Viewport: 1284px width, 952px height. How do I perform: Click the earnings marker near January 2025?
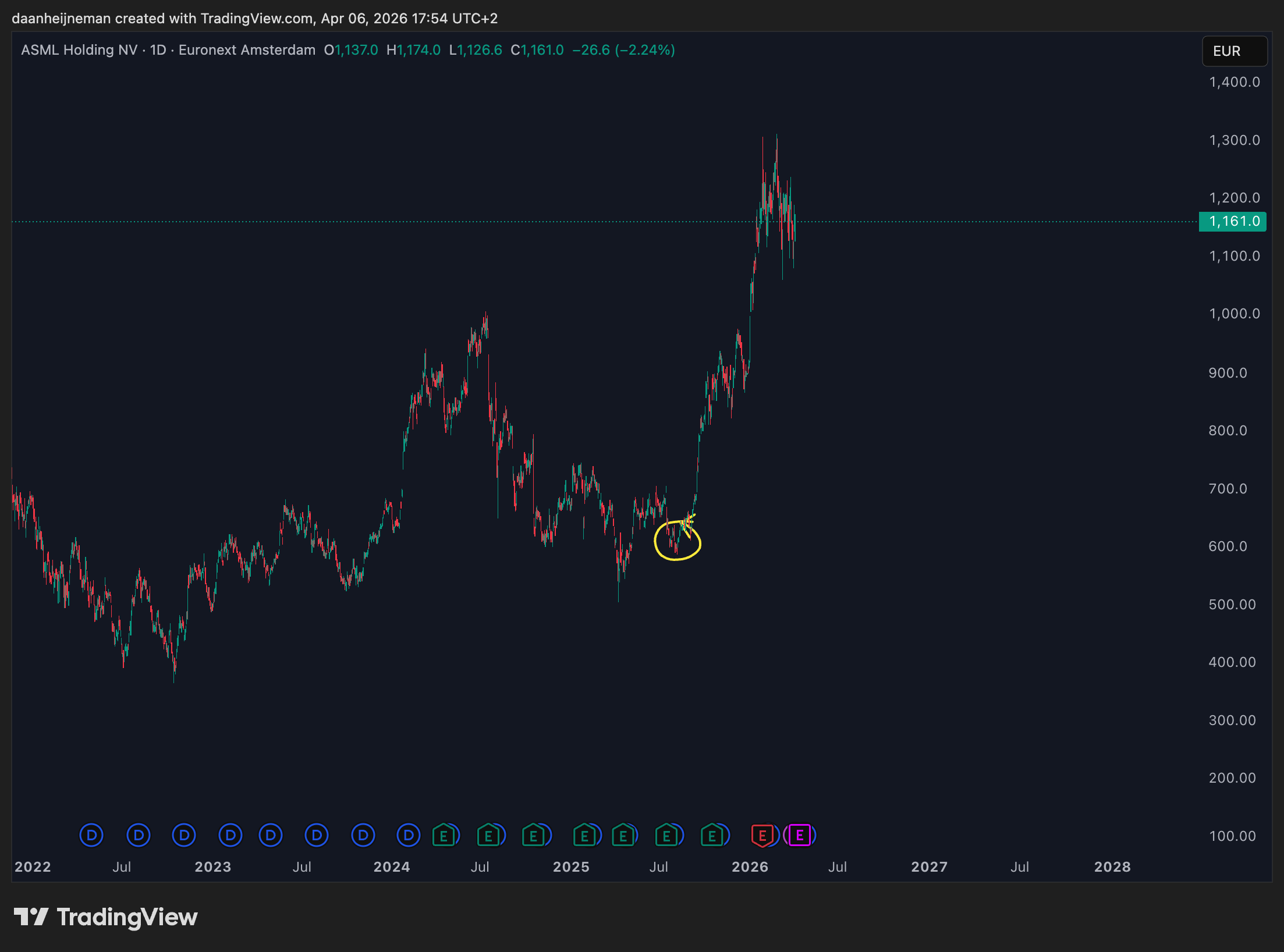584,836
